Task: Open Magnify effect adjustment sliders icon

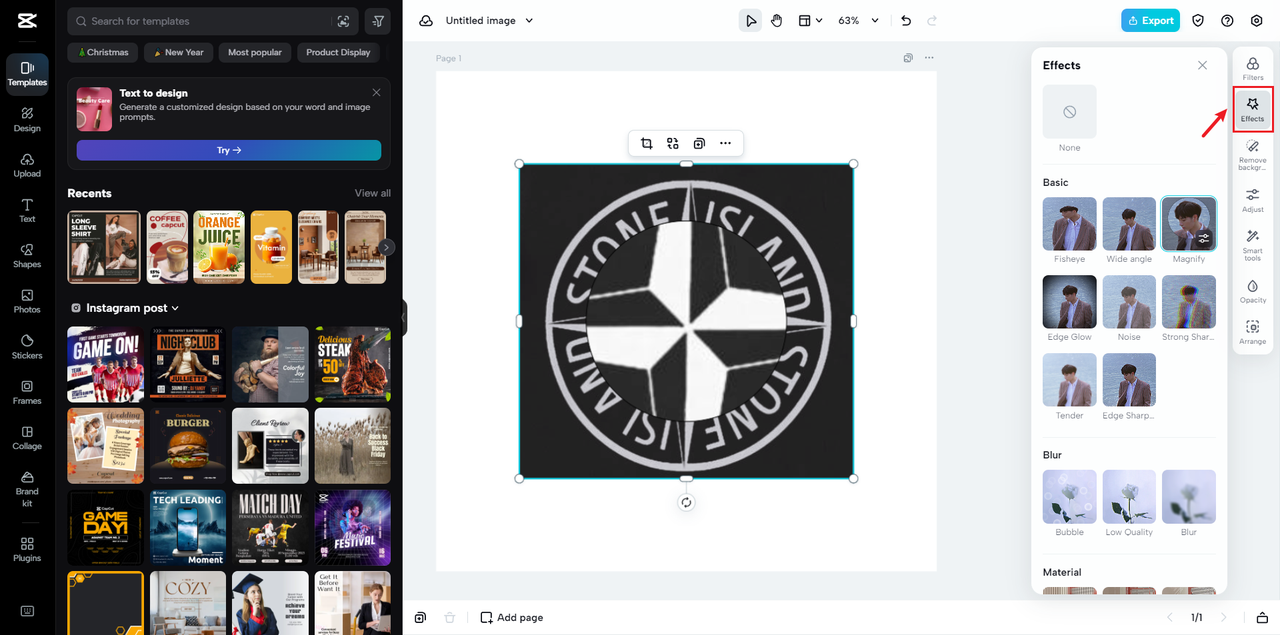Action: [1203, 239]
